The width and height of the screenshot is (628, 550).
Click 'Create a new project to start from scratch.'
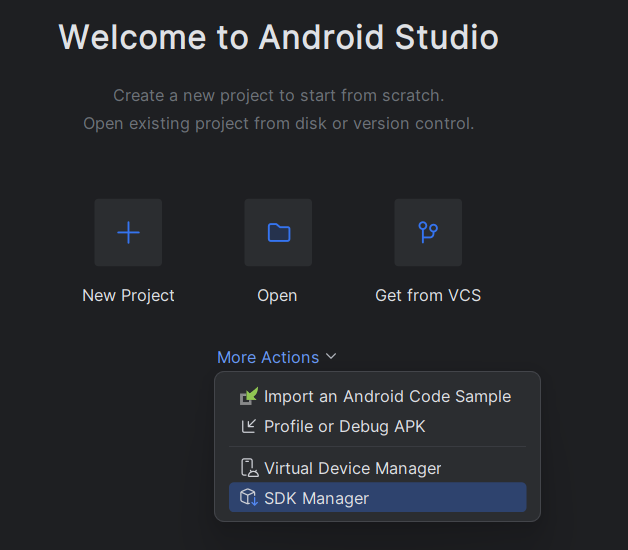tap(279, 95)
